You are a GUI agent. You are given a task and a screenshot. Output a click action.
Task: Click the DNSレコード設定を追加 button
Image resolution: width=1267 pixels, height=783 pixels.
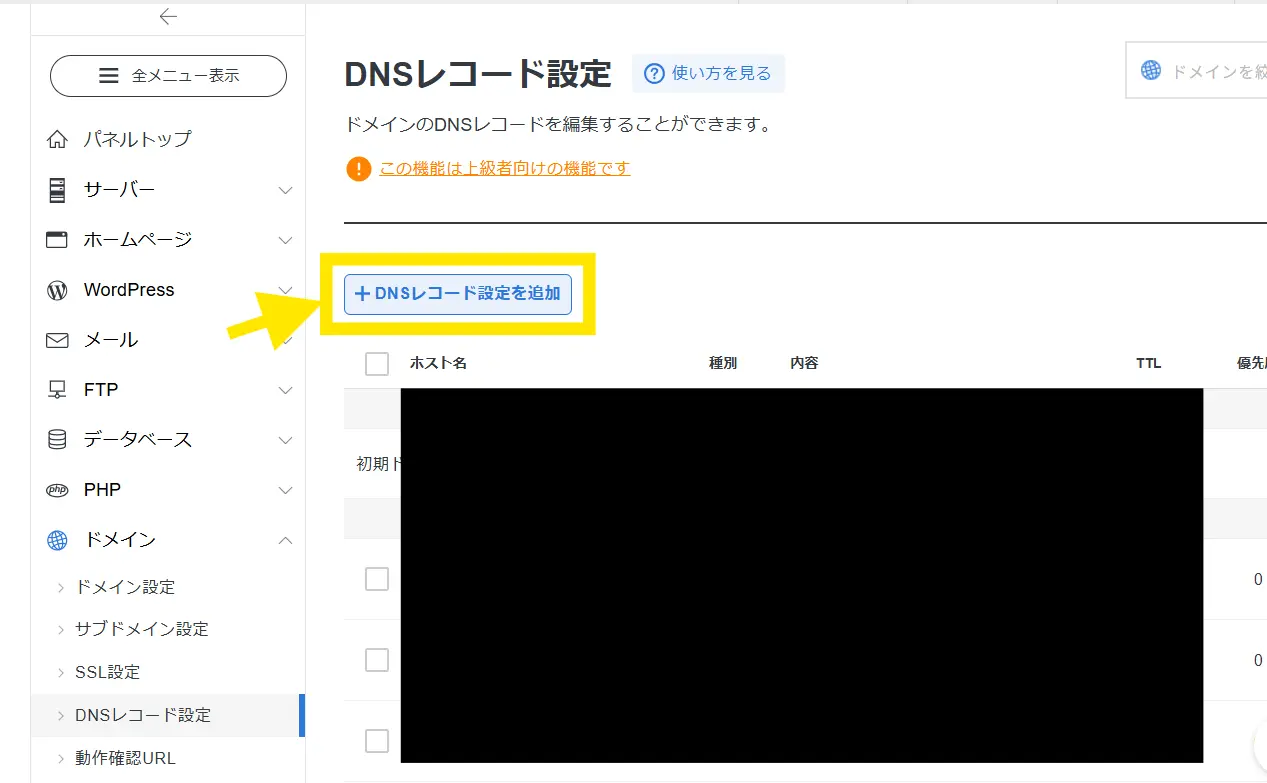tap(458, 294)
